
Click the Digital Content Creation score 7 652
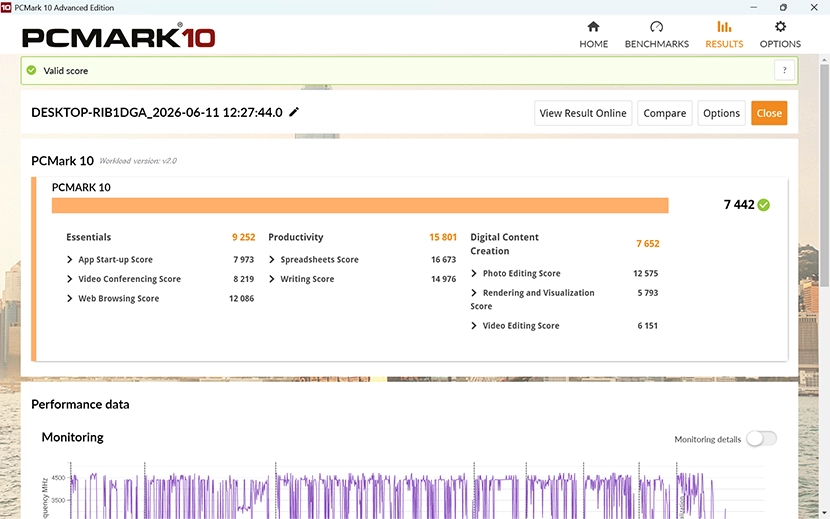pos(648,244)
